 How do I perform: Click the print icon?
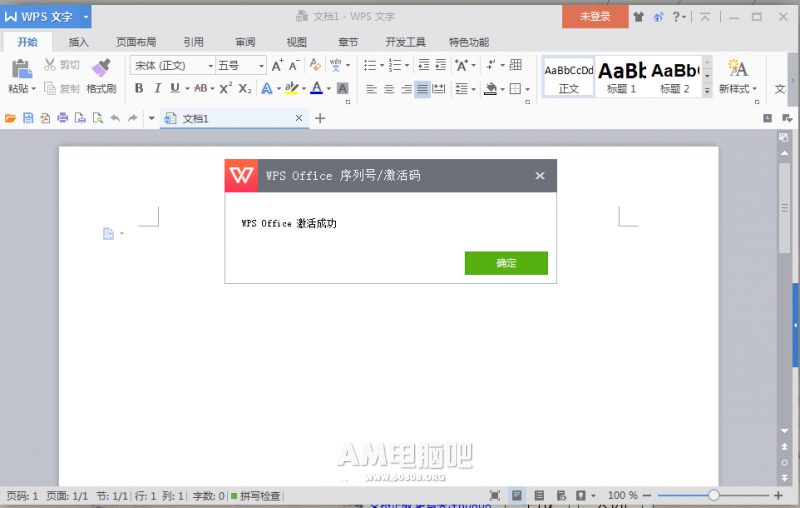pyautogui.click(x=63, y=118)
